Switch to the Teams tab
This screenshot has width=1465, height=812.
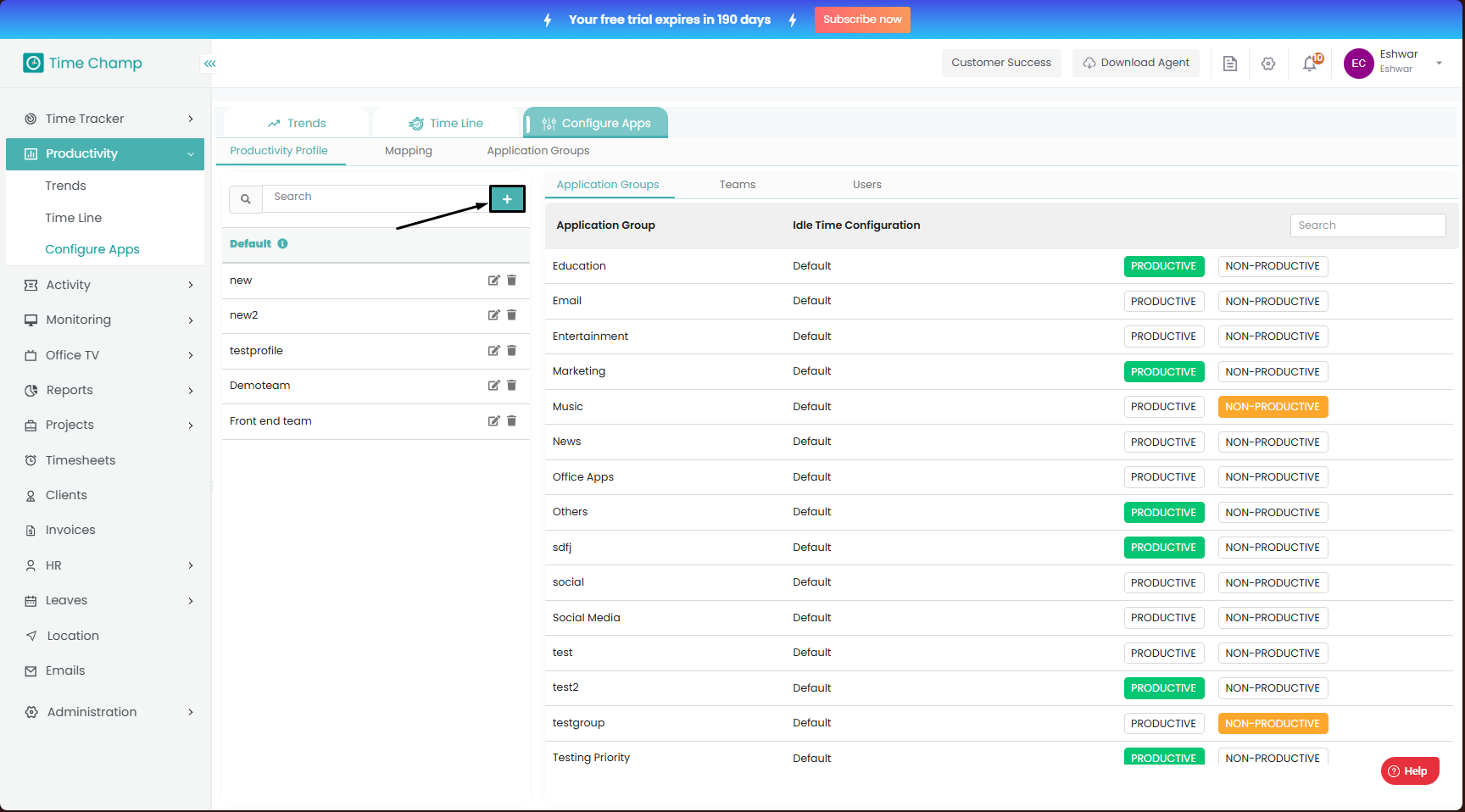pos(738,185)
